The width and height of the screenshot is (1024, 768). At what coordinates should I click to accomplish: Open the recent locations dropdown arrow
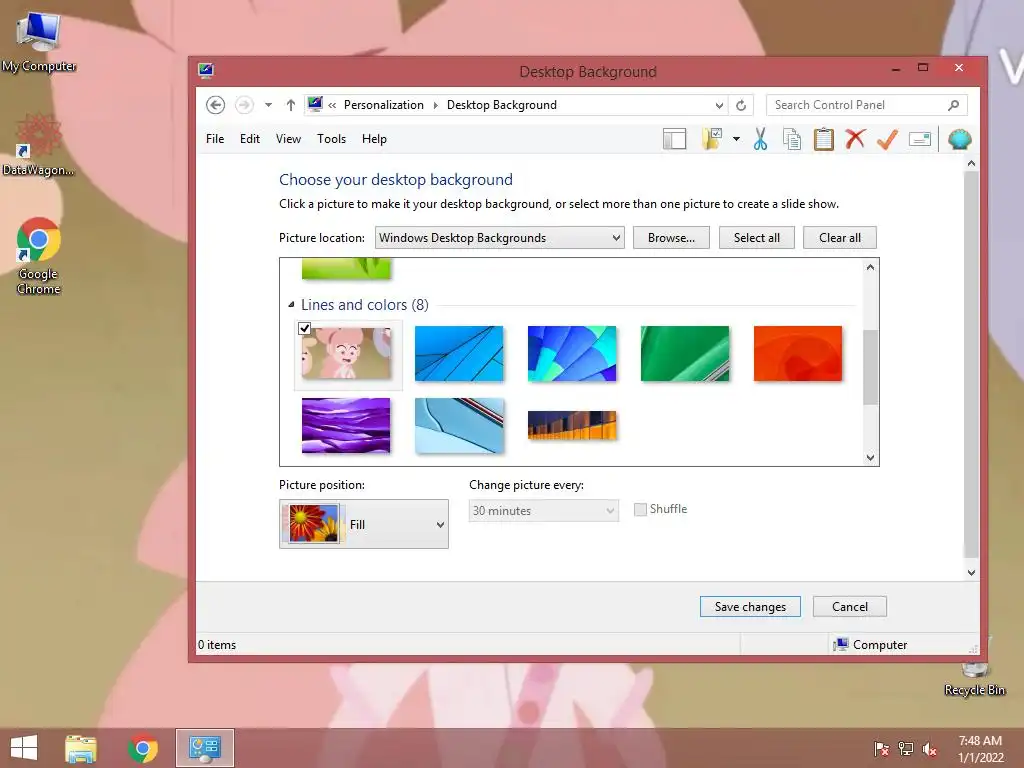click(x=268, y=105)
